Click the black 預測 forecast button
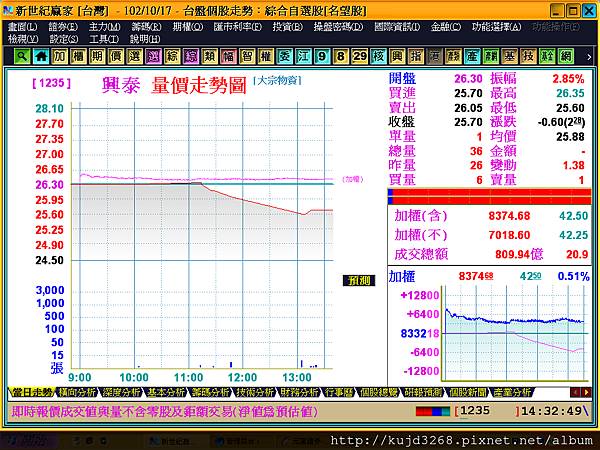This screenshot has width=600, height=450. point(359,280)
